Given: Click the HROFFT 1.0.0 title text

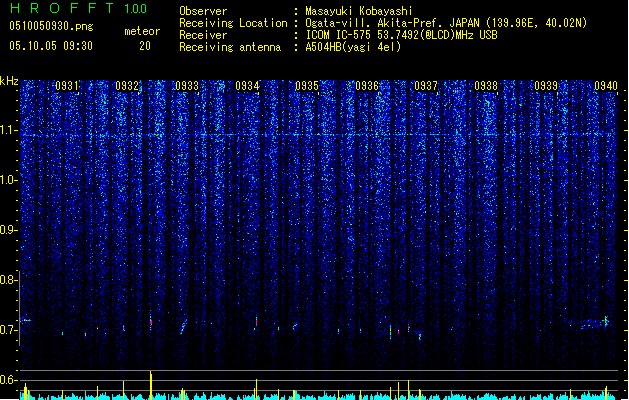Looking at the screenshot, I should (78, 8).
